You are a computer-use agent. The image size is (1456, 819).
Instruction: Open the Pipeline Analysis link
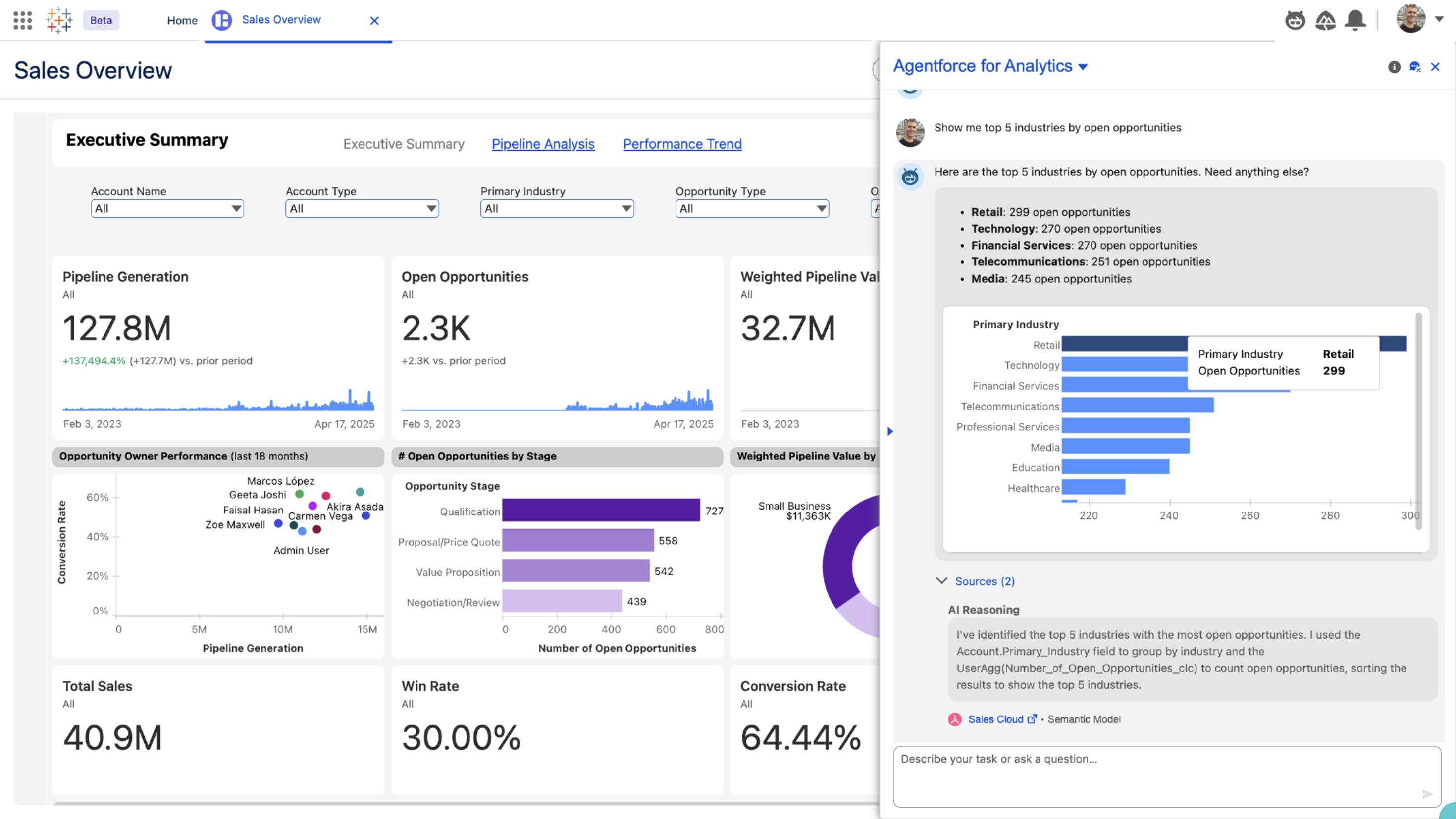543,144
